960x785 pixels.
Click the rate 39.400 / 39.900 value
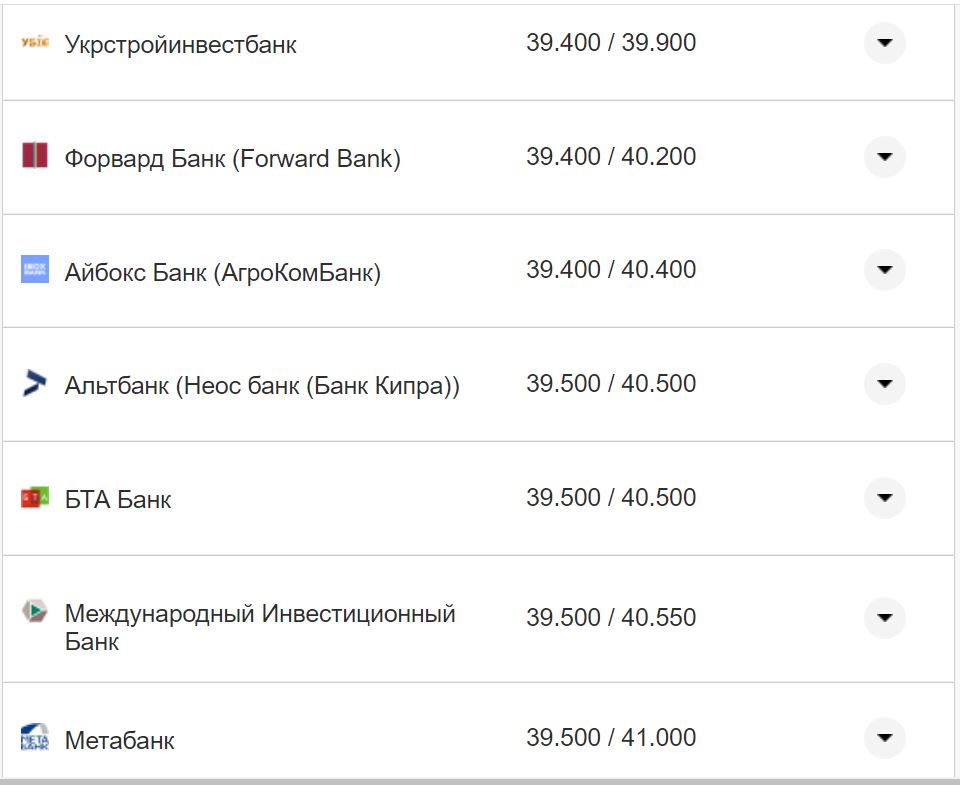coord(612,43)
